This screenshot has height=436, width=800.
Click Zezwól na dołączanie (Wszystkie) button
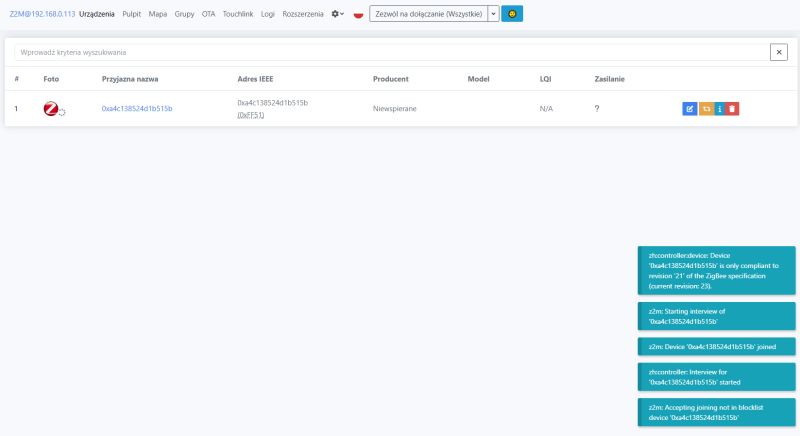coord(429,14)
